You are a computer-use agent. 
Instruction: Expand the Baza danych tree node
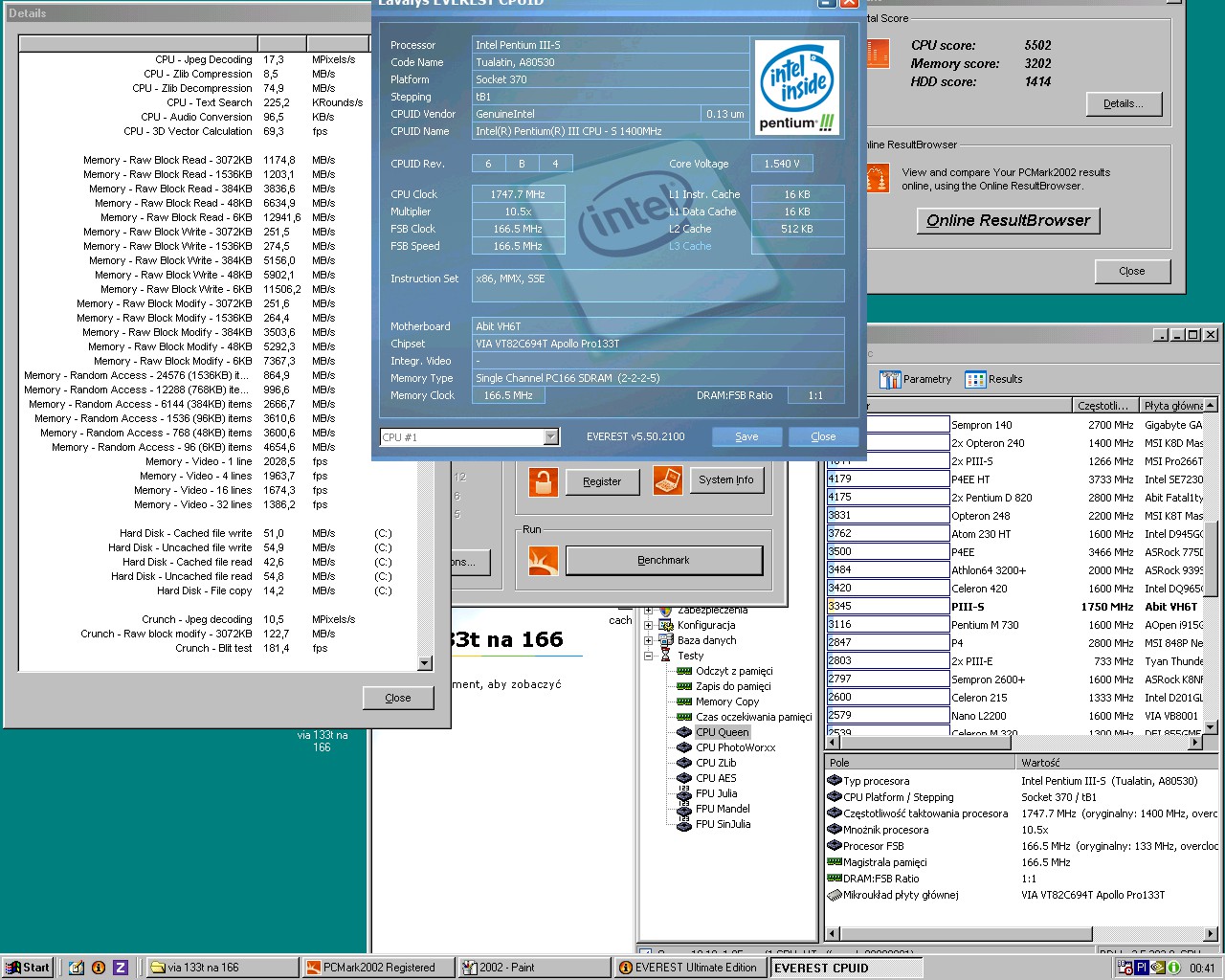coord(648,640)
